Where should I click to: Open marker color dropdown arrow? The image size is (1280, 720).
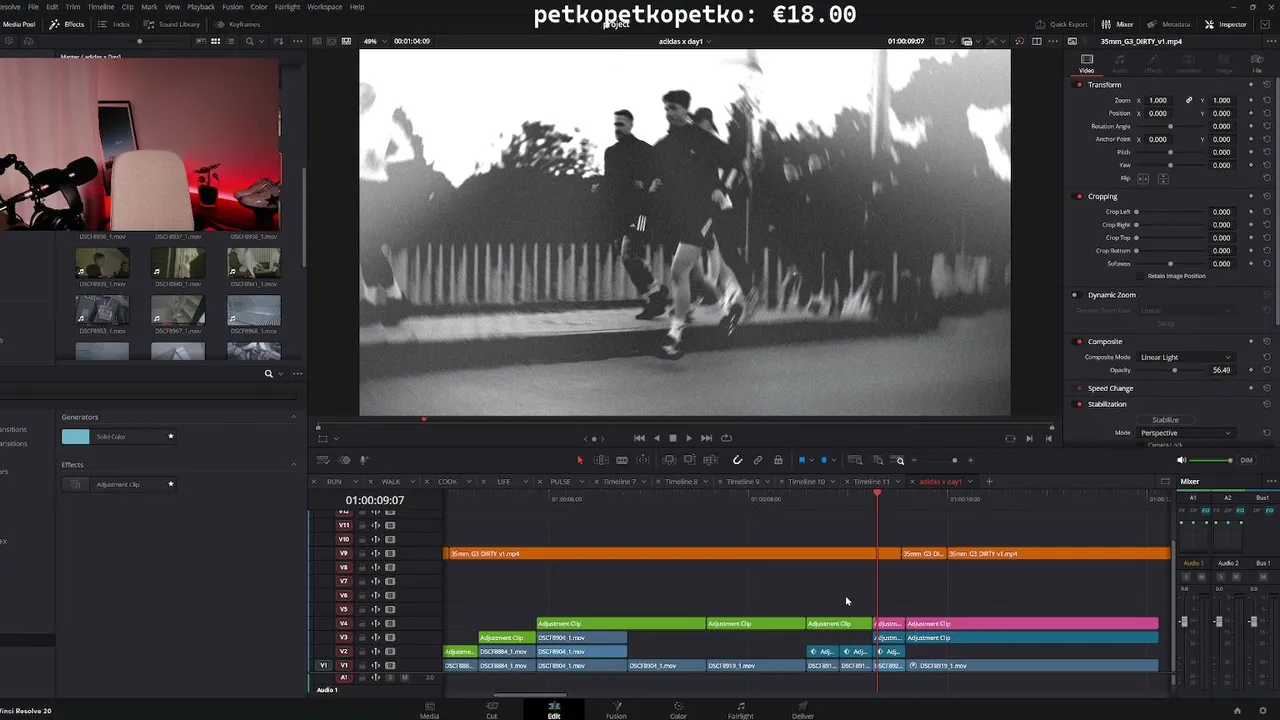833,460
